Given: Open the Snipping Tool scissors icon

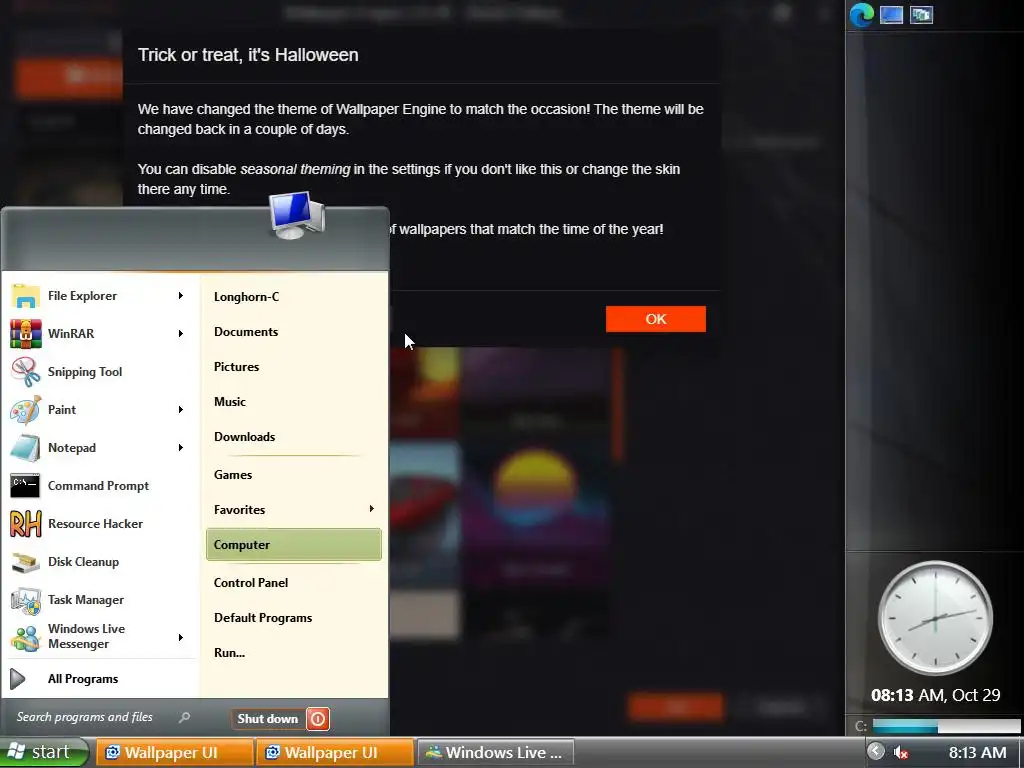Looking at the screenshot, I should 25,372.
